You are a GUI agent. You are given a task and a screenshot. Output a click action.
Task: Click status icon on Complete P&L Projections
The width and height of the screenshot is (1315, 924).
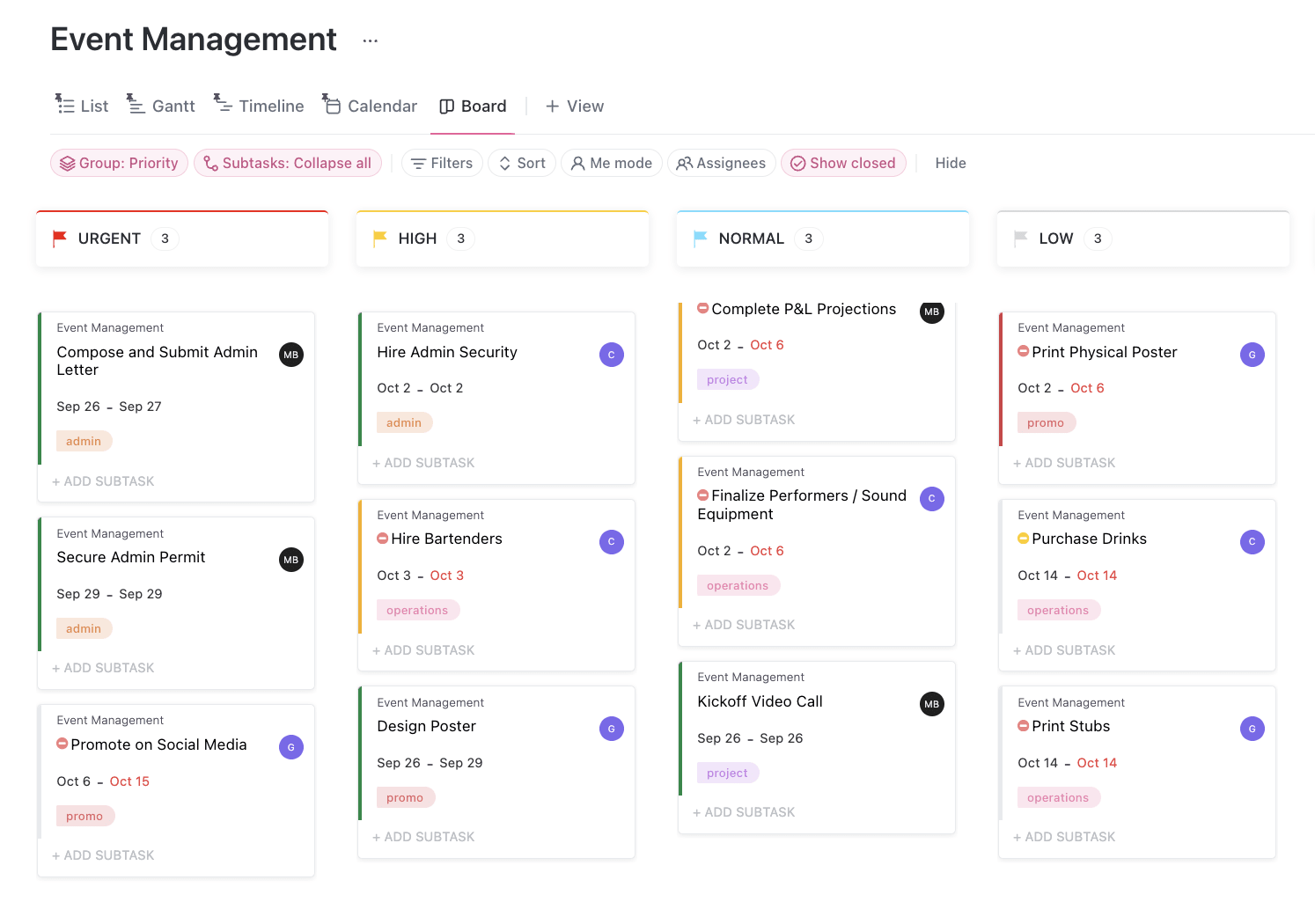(703, 308)
